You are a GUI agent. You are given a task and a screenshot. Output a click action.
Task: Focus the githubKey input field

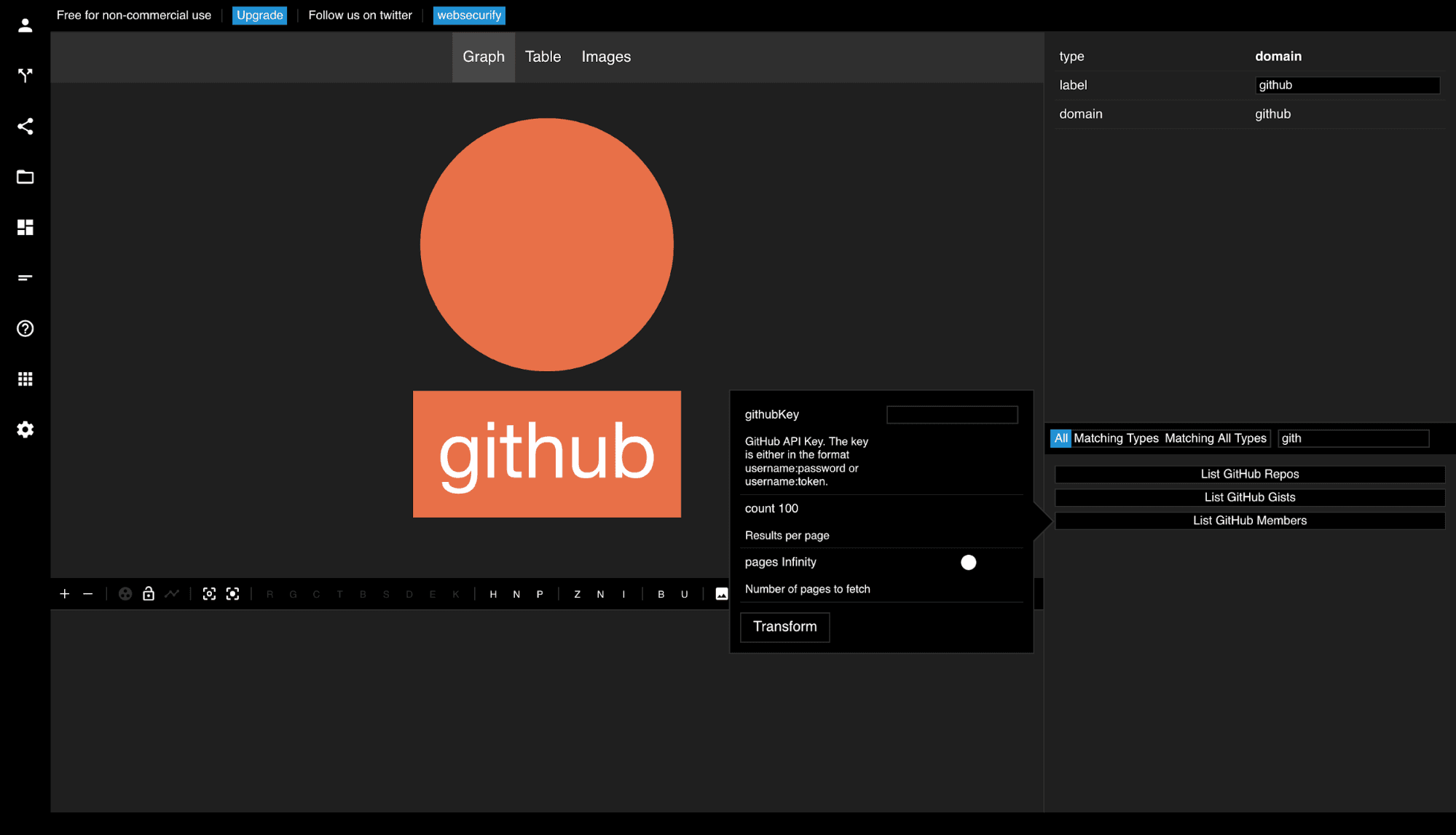coord(952,415)
